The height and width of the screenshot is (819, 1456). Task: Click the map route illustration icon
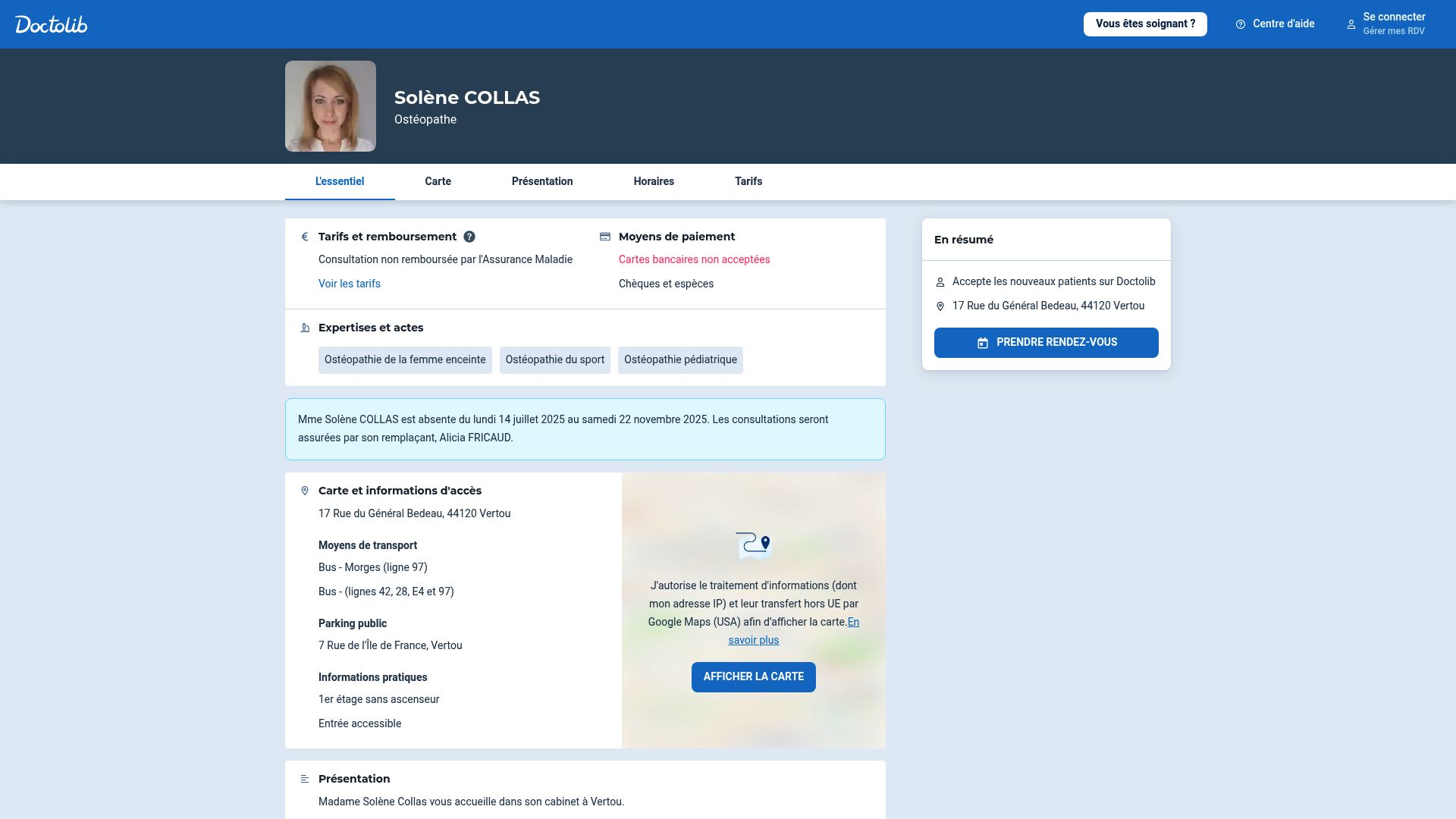(x=754, y=544)
